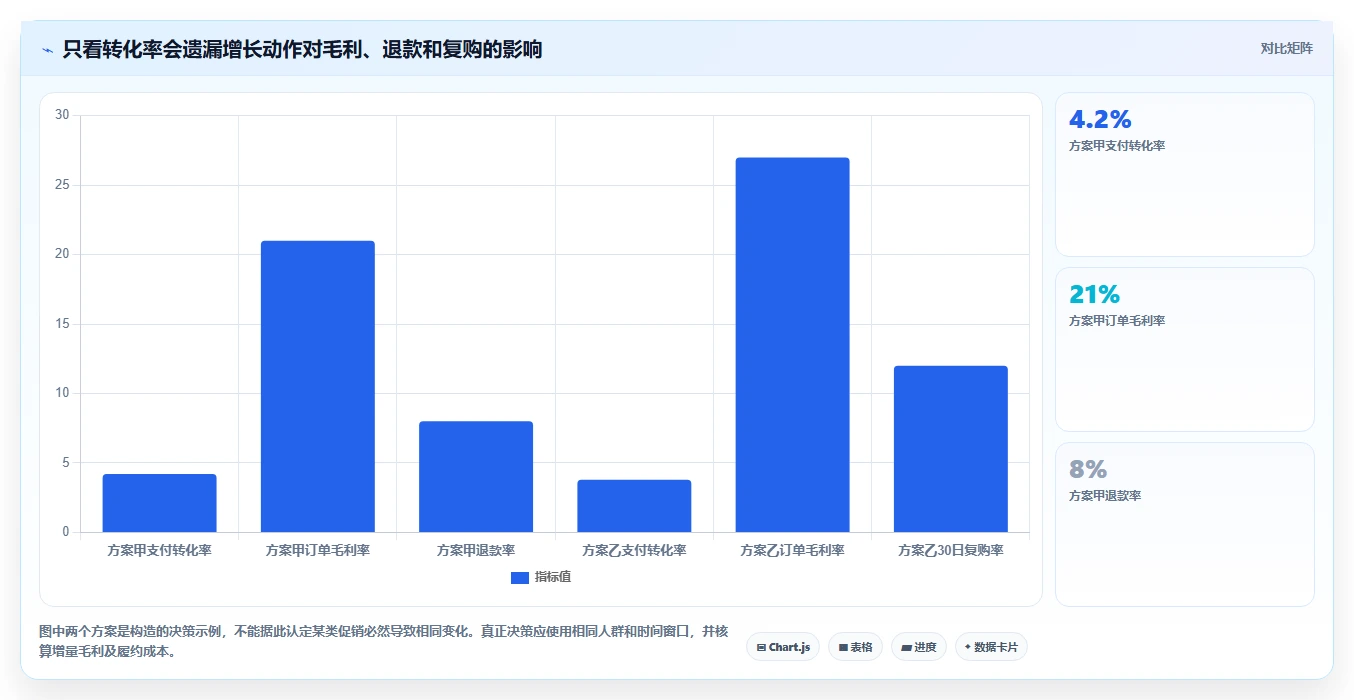Select the 方案甲支付转化率 bar
The height and width of the screenshot is (700, 1354).
(159, 503)
